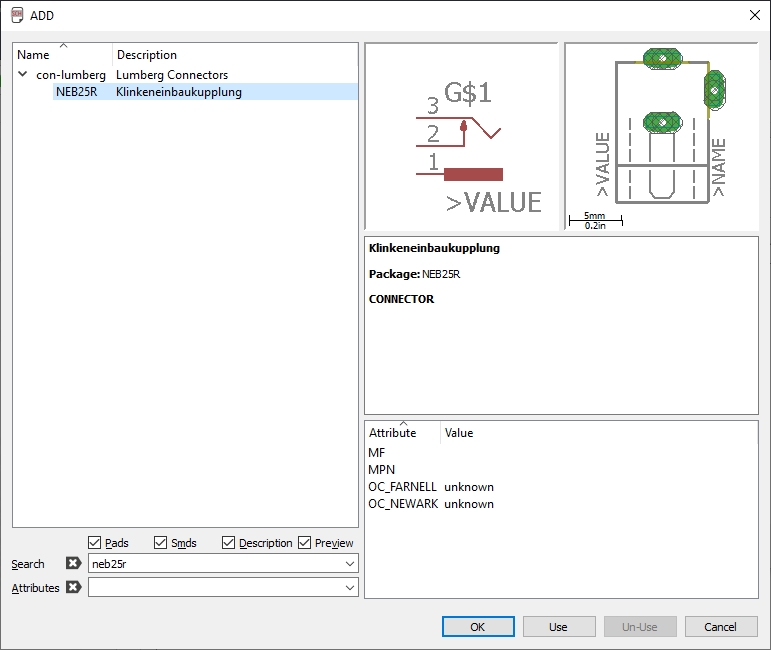Click the 'Klinkeneinbaukupplung' description cell in list
Viewport: 771px width, 650px height.
coord(179,92)
